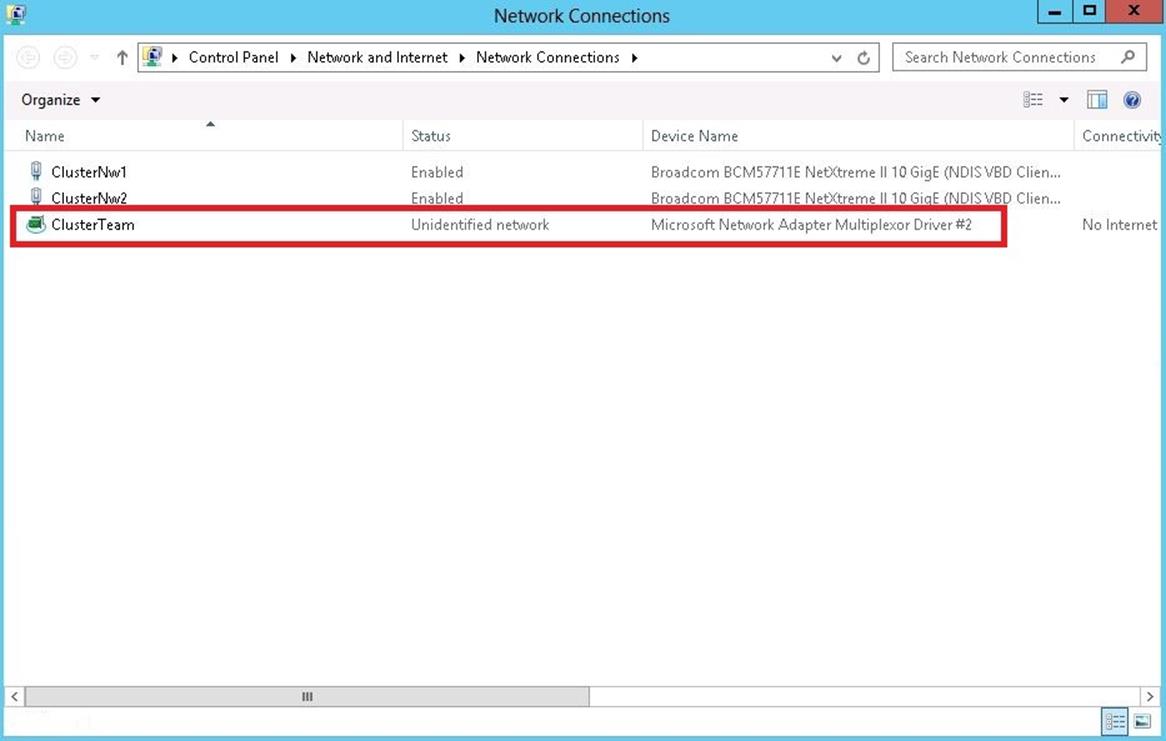Viewport: 1166px width, 741px height.
Task: Go up one level with Up arrow
Action: [122, 57]
